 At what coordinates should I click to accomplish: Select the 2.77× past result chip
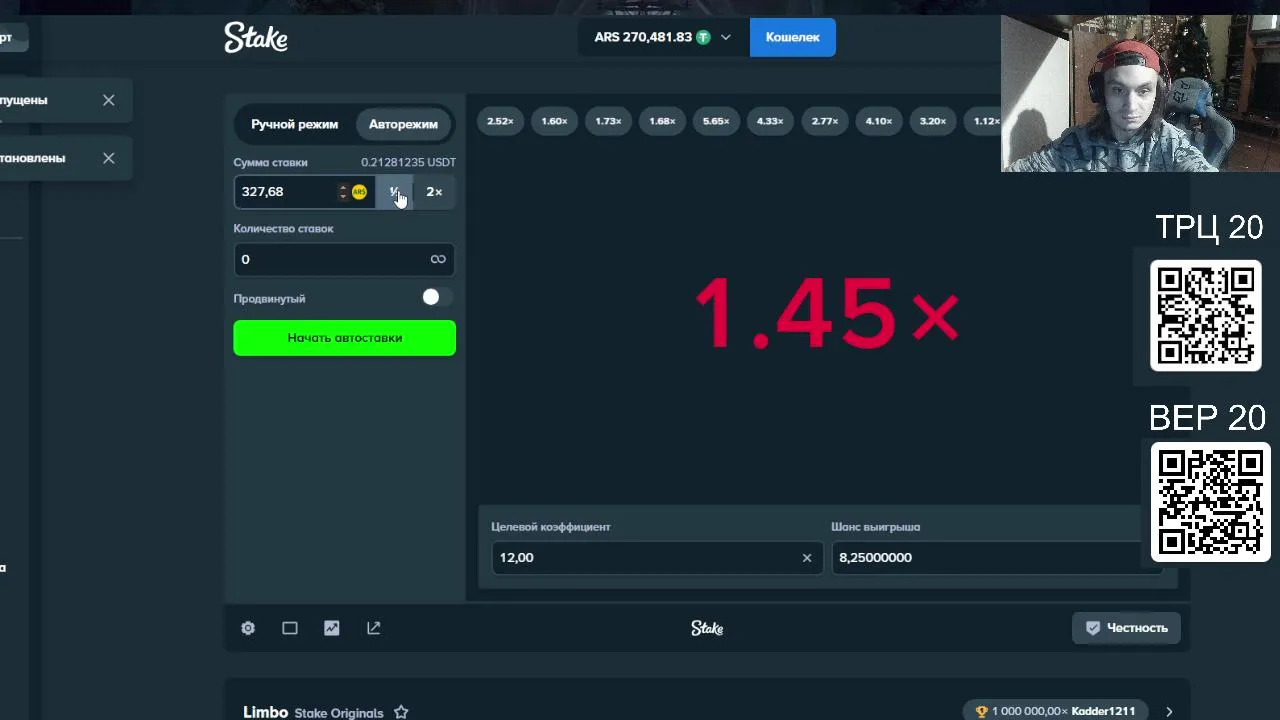(x=825, y=121)
